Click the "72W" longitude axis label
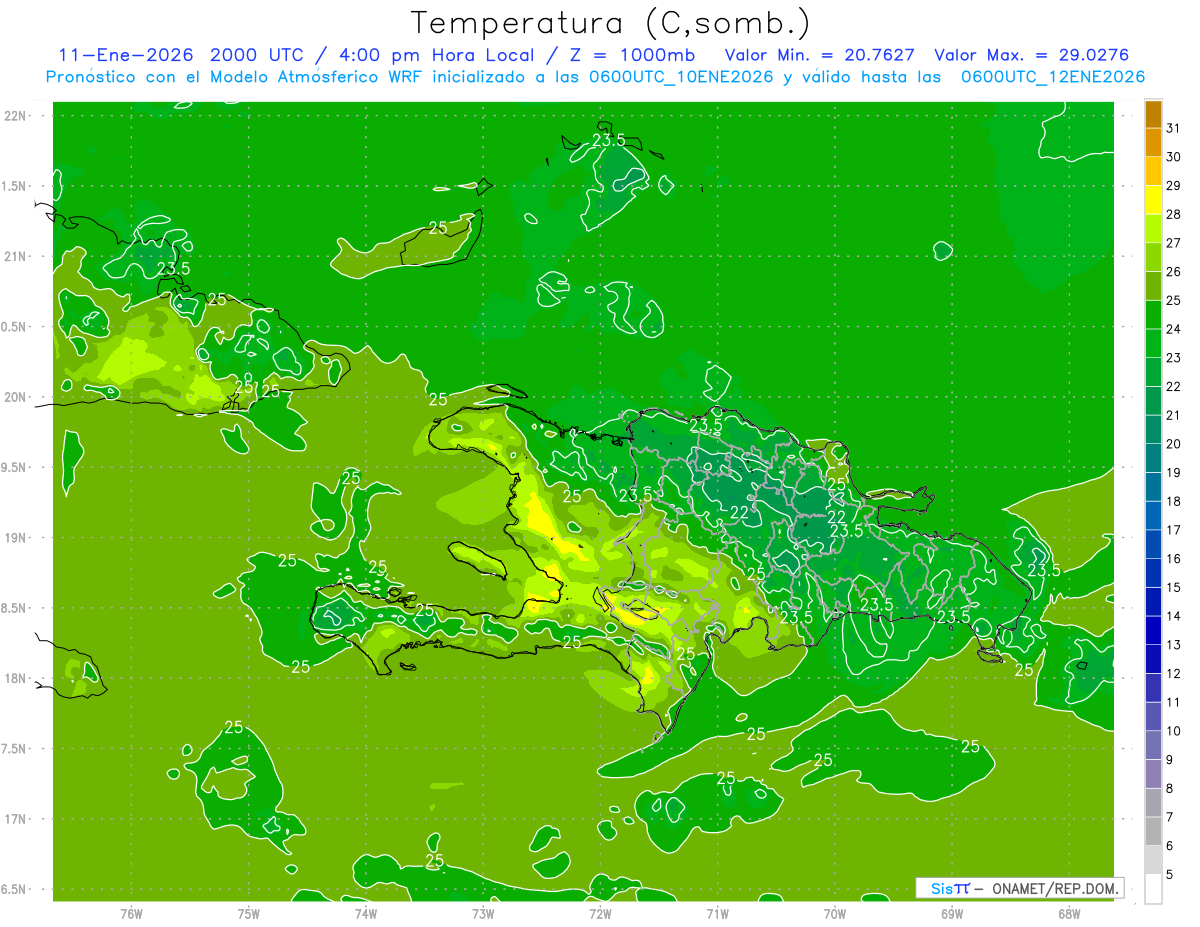The width and height of the screenshot is (1200, 927). coord(600,914)
